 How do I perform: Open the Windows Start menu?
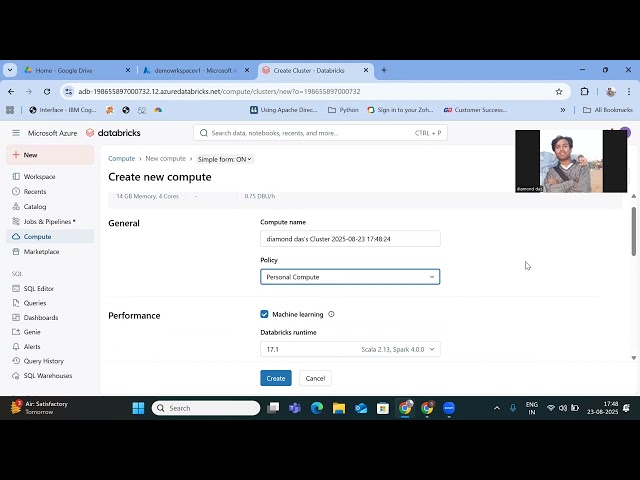138,408
